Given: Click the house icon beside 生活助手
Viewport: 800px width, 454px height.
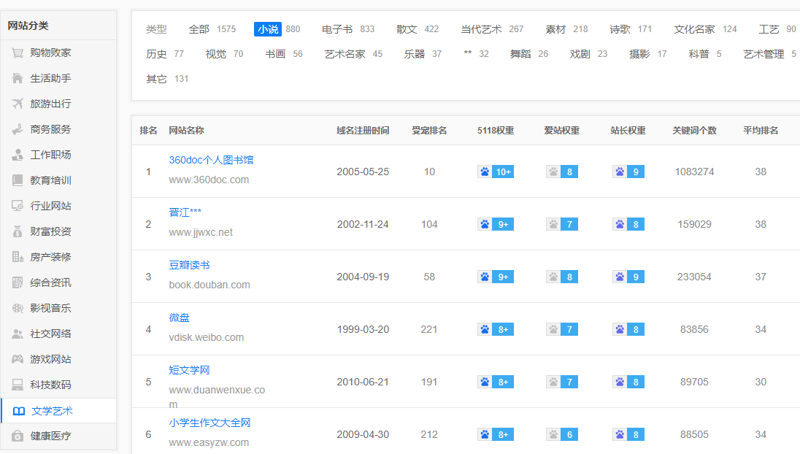Looking at the screenshot, I should (x=17, y=78).
